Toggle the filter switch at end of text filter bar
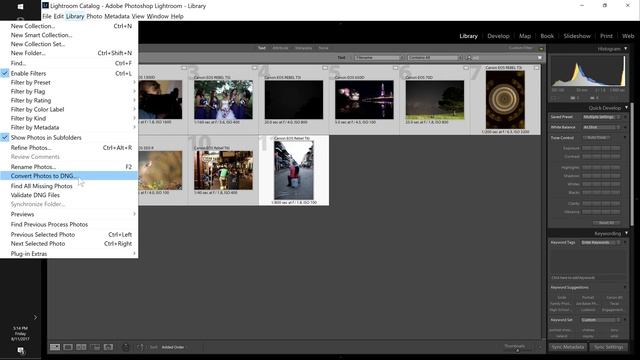 [x=540, y=58]
